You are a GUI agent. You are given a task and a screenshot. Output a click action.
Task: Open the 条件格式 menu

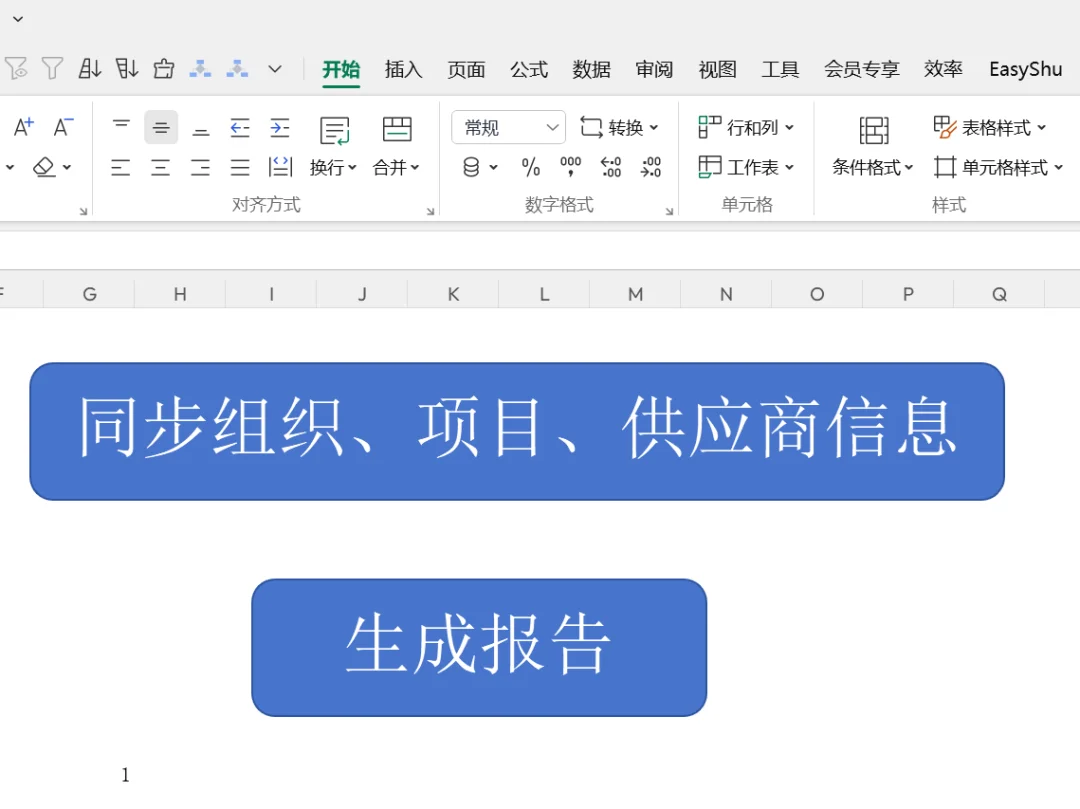(x=873, y=148)
